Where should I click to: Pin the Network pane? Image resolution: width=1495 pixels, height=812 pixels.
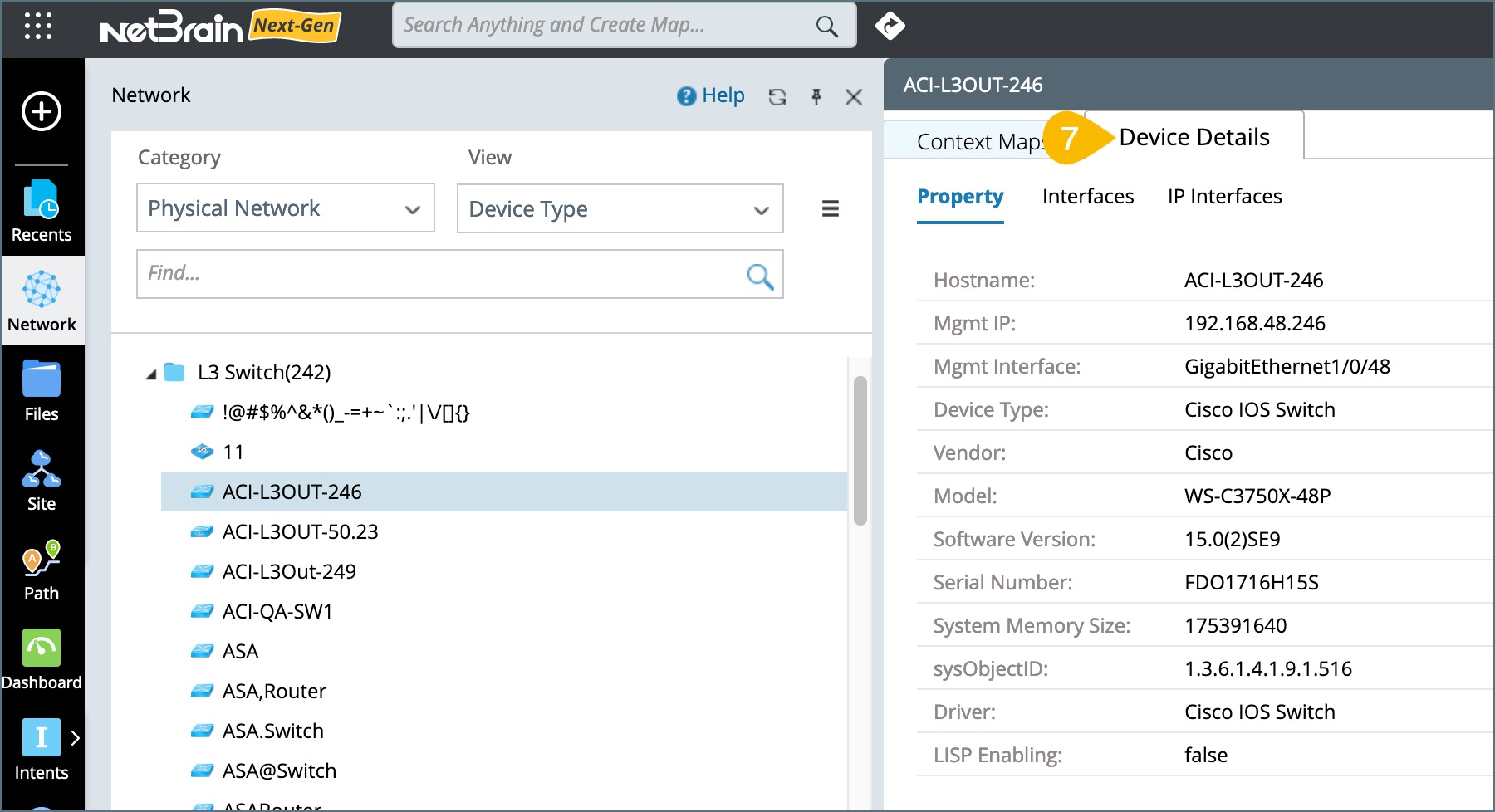pos(816,97)
